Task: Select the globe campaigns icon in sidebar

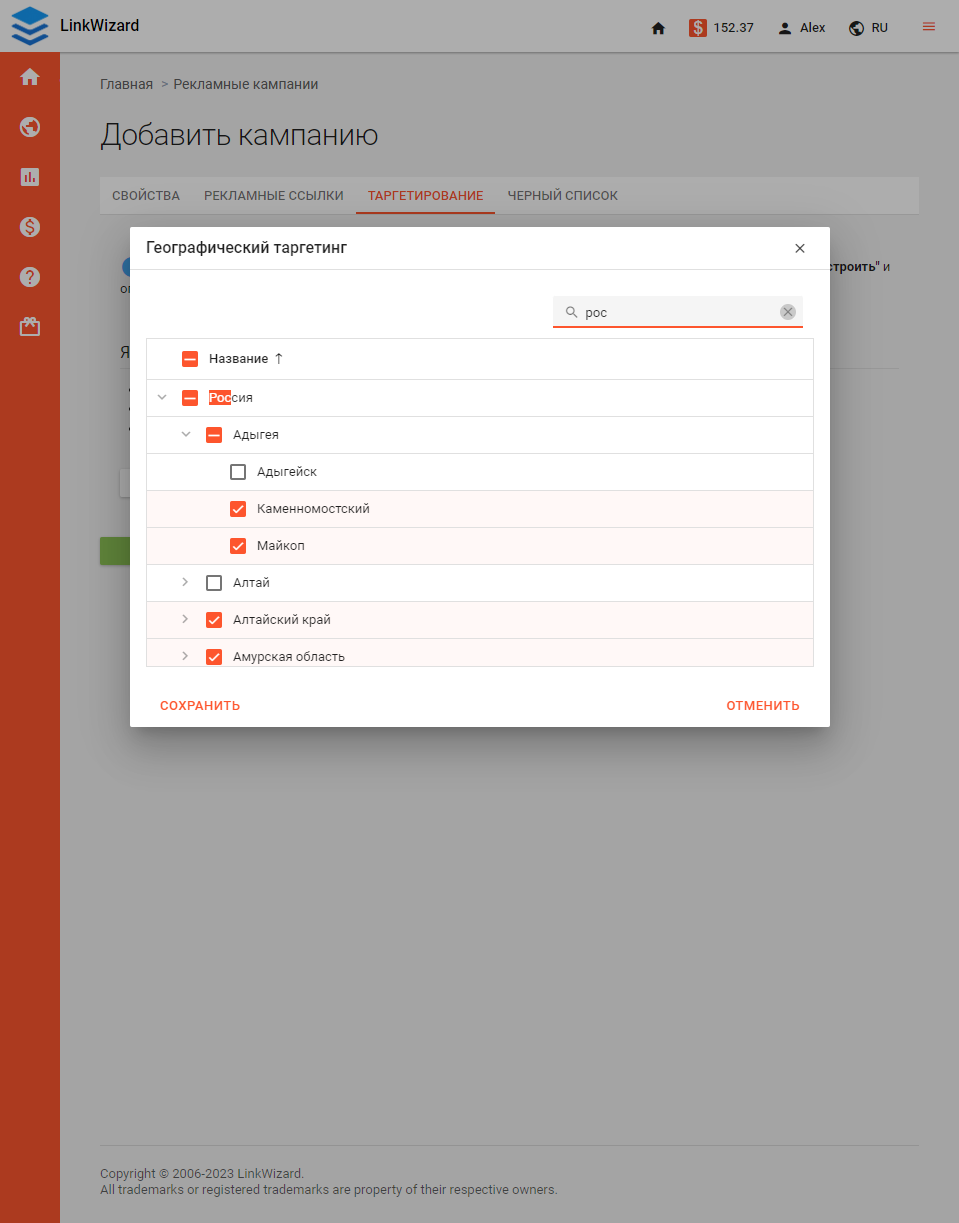Action: pyautogui.click(x=30, y=127)
